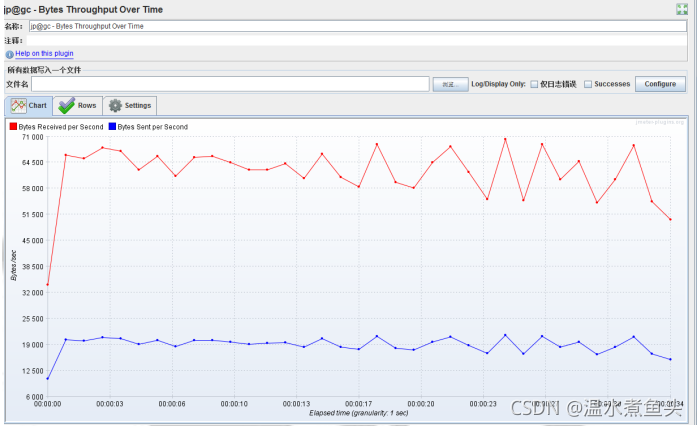Screen dimensions: 697x426
Task: Select the Chart tab label
Action: pyautogui.click(x=37, y=105)
